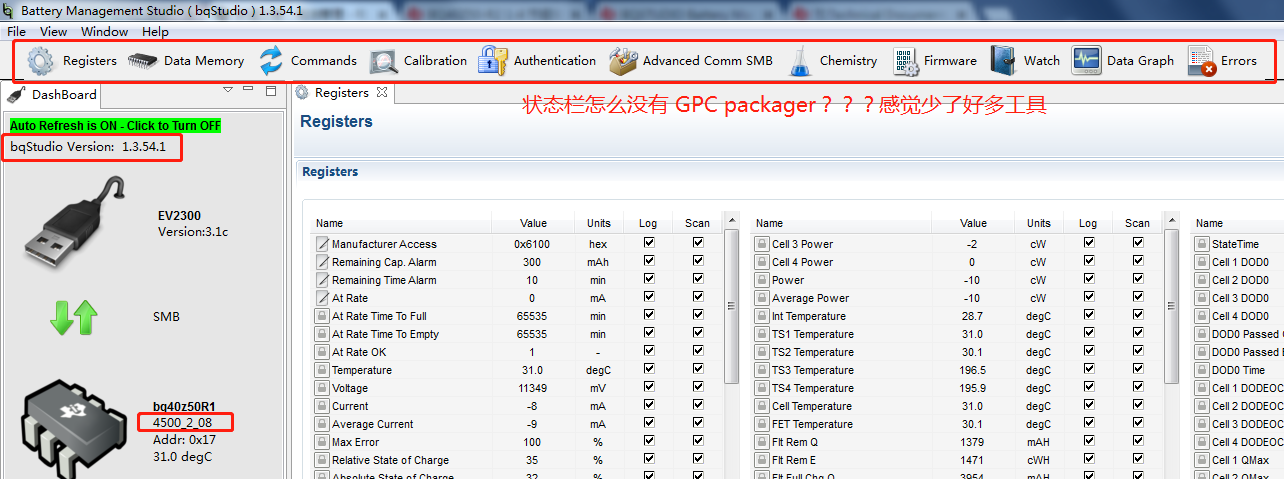Click the Name column header in first table
Screen dimensions: 1284x479
tap(329, 223)
